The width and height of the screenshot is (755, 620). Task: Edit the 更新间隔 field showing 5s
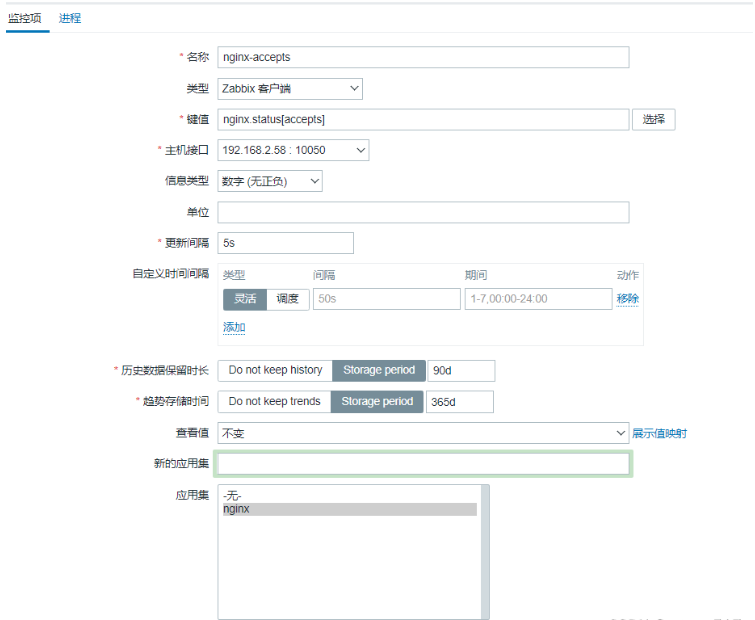[286, 243]
